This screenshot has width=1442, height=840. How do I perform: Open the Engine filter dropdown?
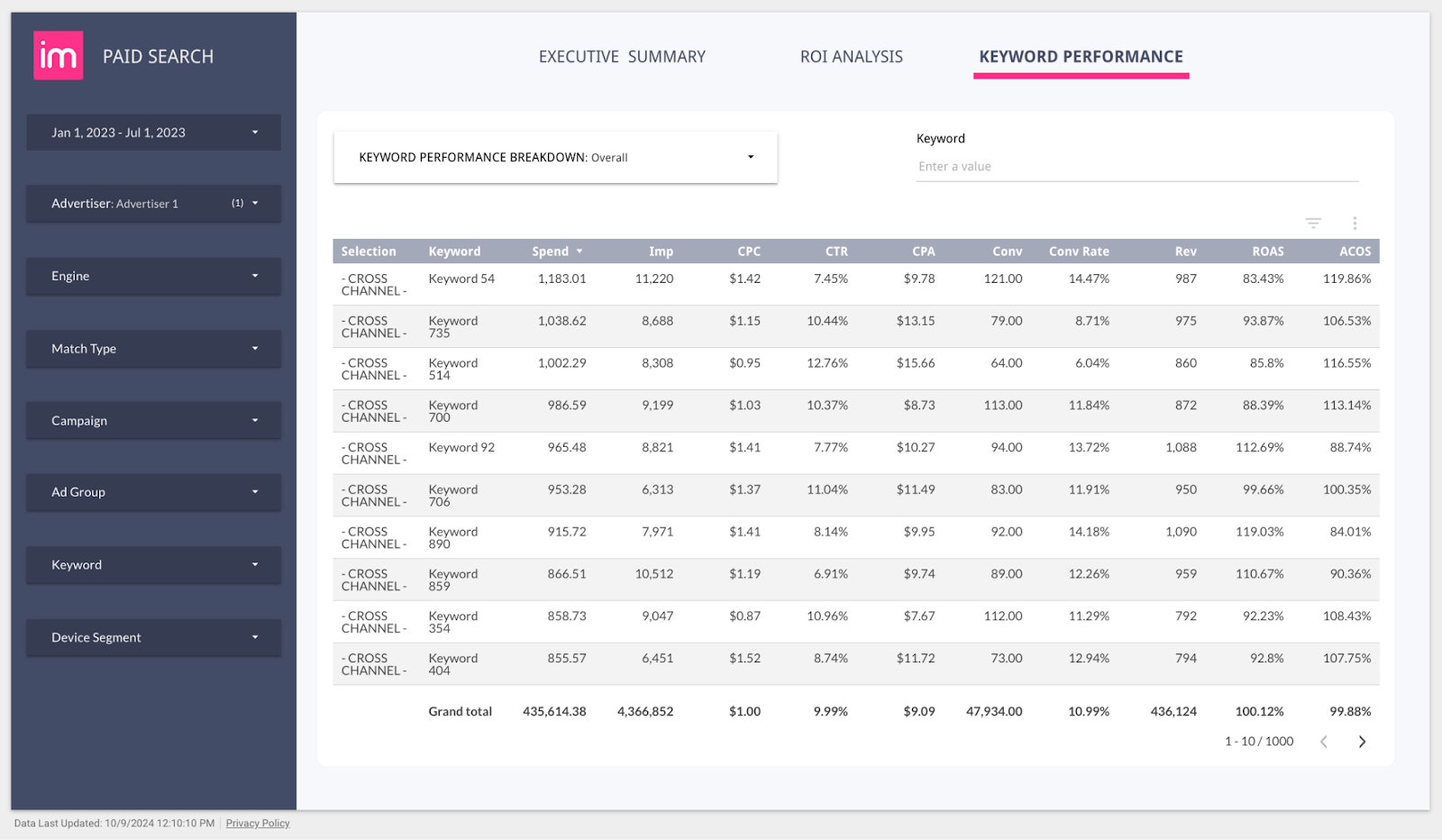pyautogui.click(x=152, y=276)
